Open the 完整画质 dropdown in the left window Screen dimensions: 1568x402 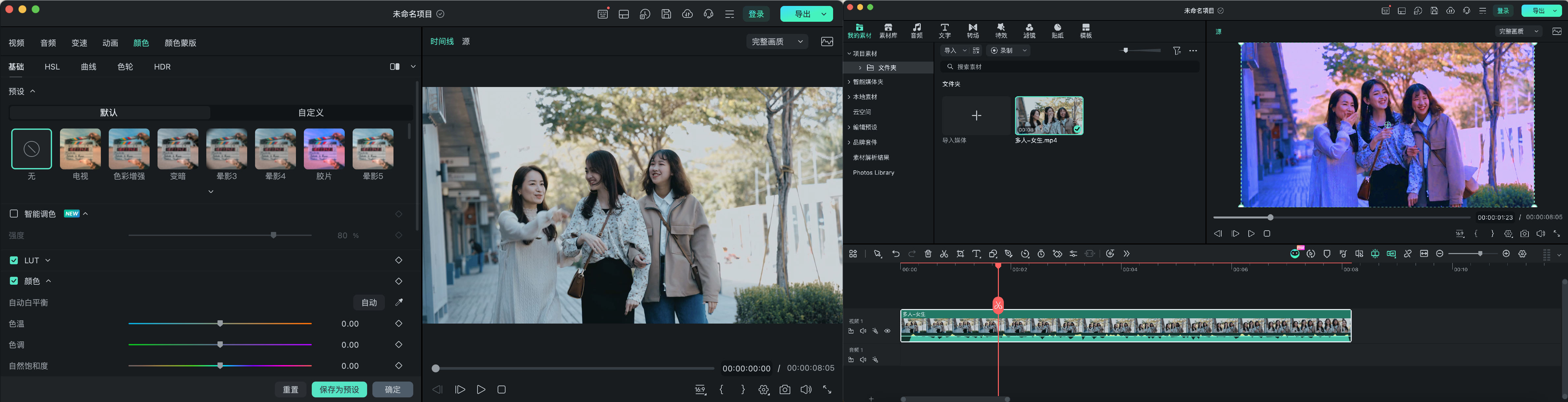(x=777, y=42)
